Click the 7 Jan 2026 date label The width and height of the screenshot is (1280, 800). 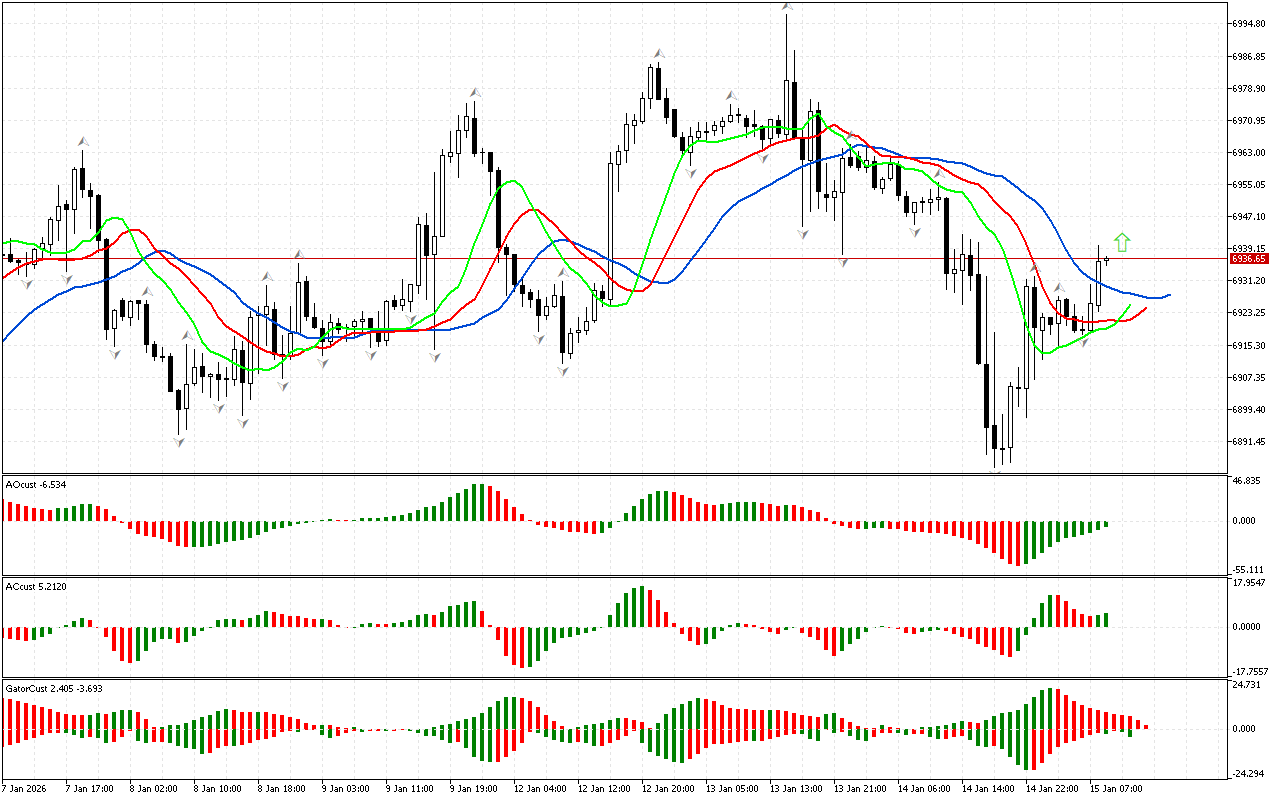click(x=26, y=788)
